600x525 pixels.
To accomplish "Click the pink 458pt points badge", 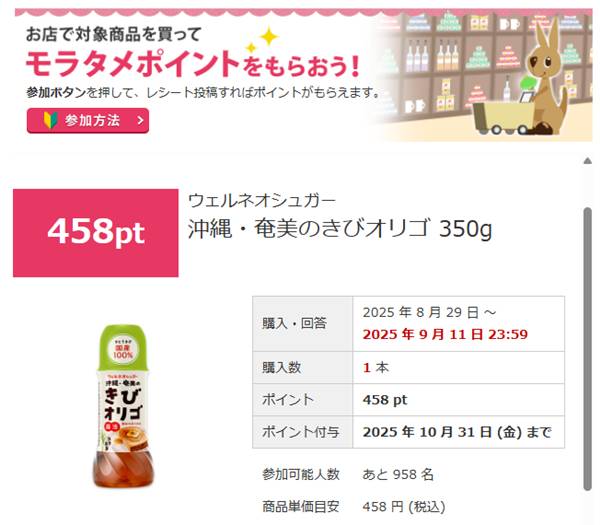I will 96,233.
